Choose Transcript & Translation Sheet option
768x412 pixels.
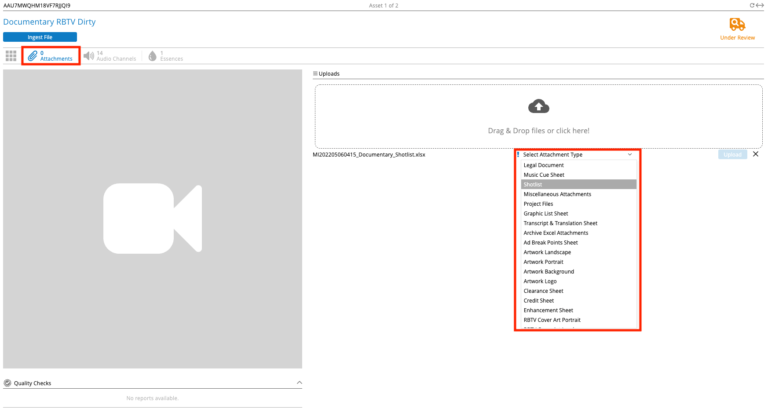click(x=578, y=223)
